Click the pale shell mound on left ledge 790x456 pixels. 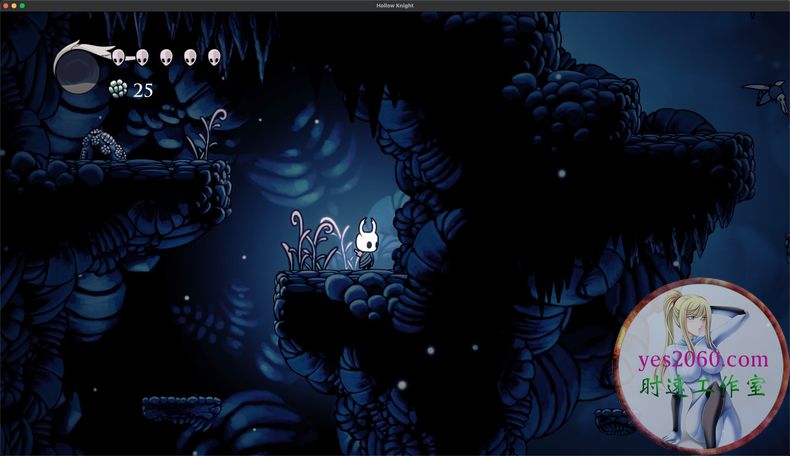point(101,144)
